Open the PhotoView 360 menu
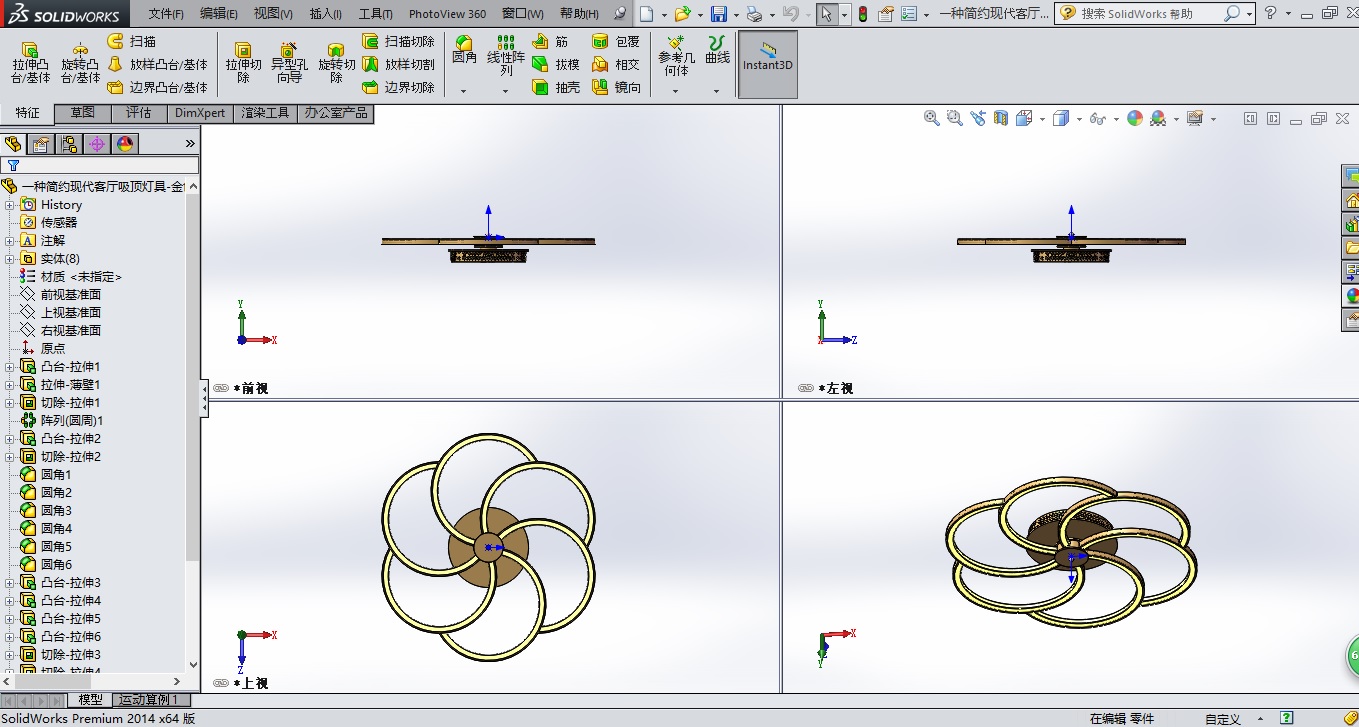This screenshot has height=727, width=1359. tap(447, 14)
